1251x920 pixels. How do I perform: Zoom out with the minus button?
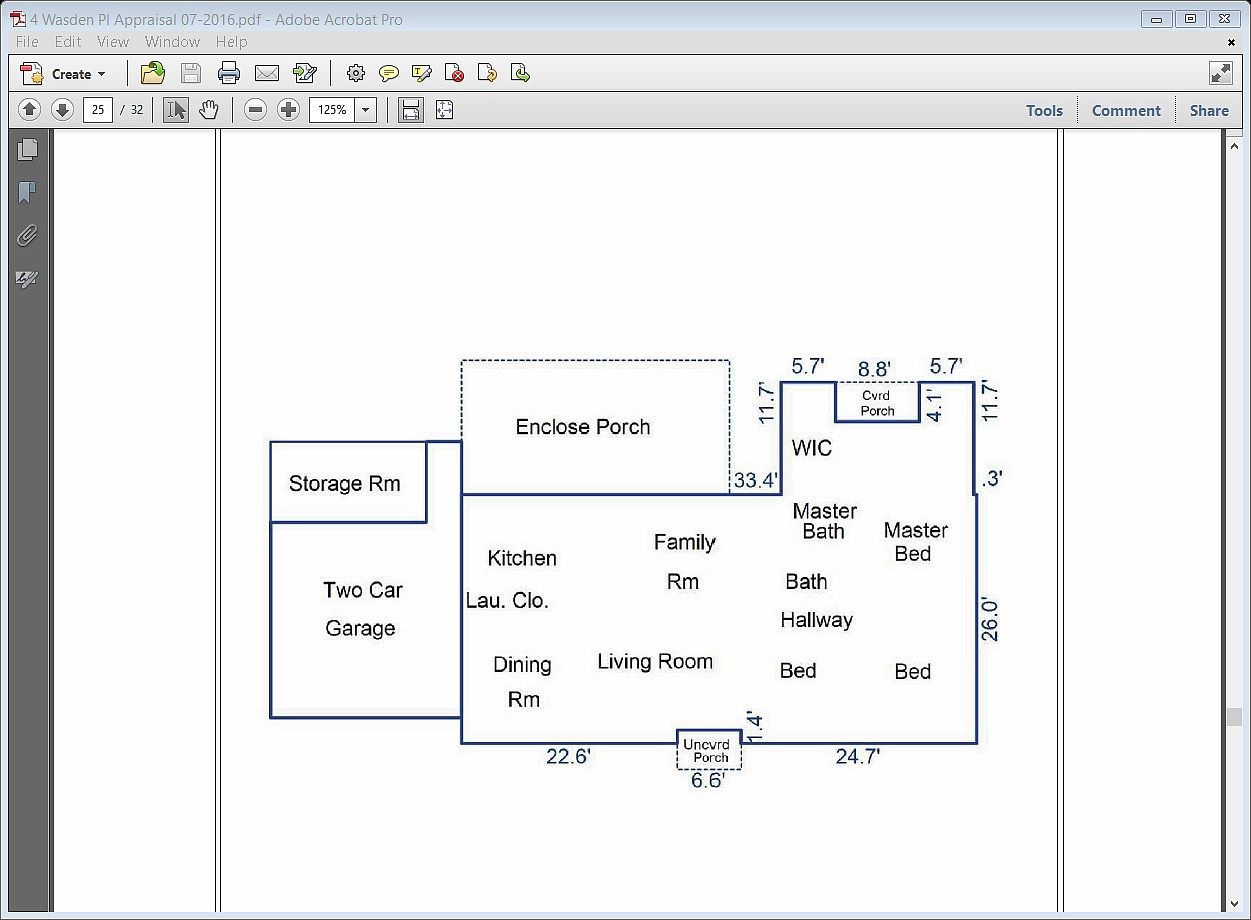[256, 110]
